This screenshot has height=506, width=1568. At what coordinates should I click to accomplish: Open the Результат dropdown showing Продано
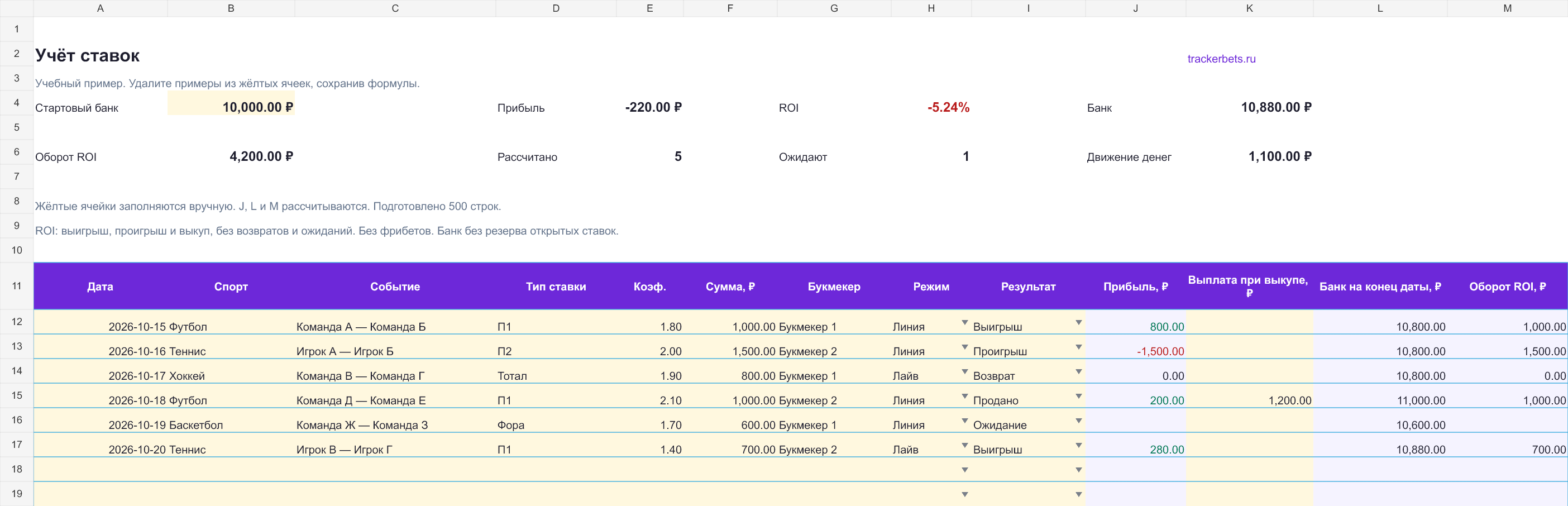(x=1078, y=397)
